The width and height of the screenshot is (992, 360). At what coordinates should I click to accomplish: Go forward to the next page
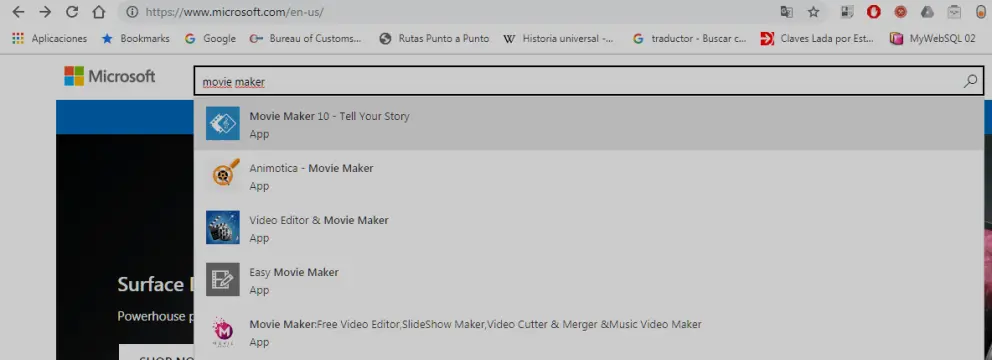coord(45,11)
